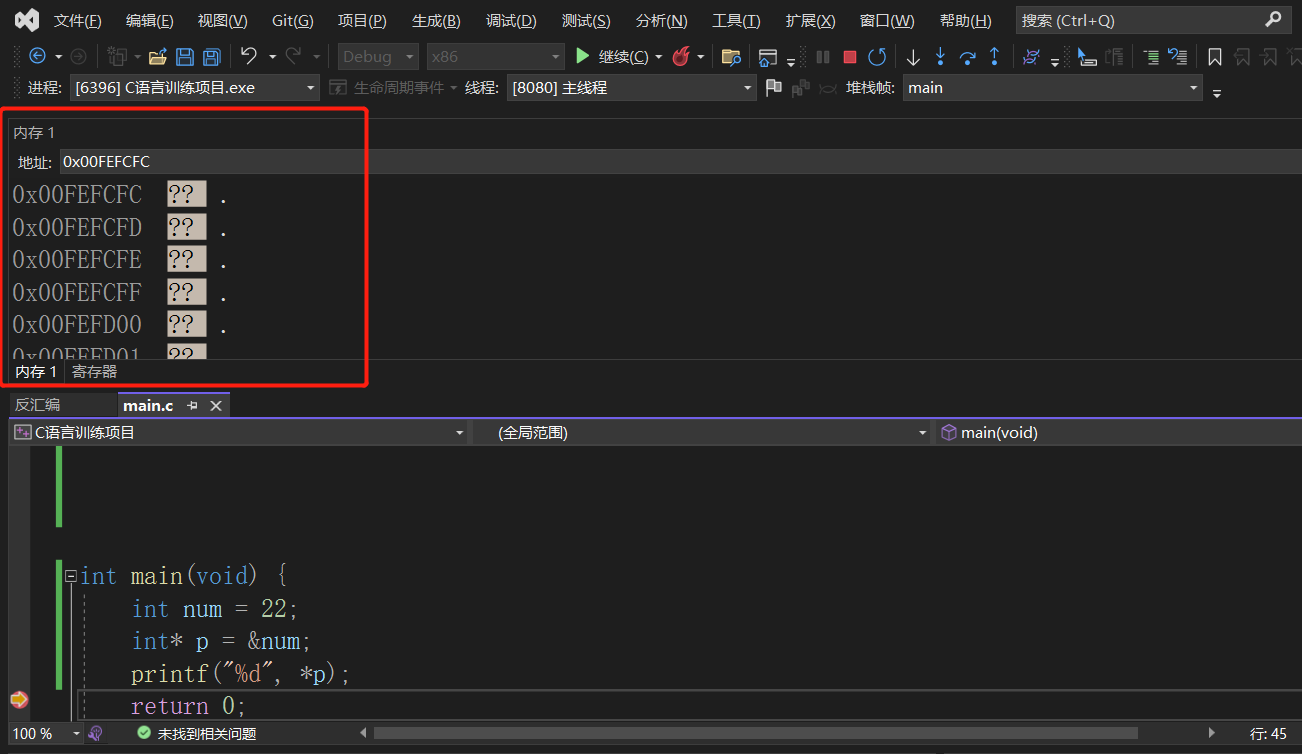Open the C语言训练项目 scope dropdown
This screenshot has width=1302, height=754.
[238, 432]
